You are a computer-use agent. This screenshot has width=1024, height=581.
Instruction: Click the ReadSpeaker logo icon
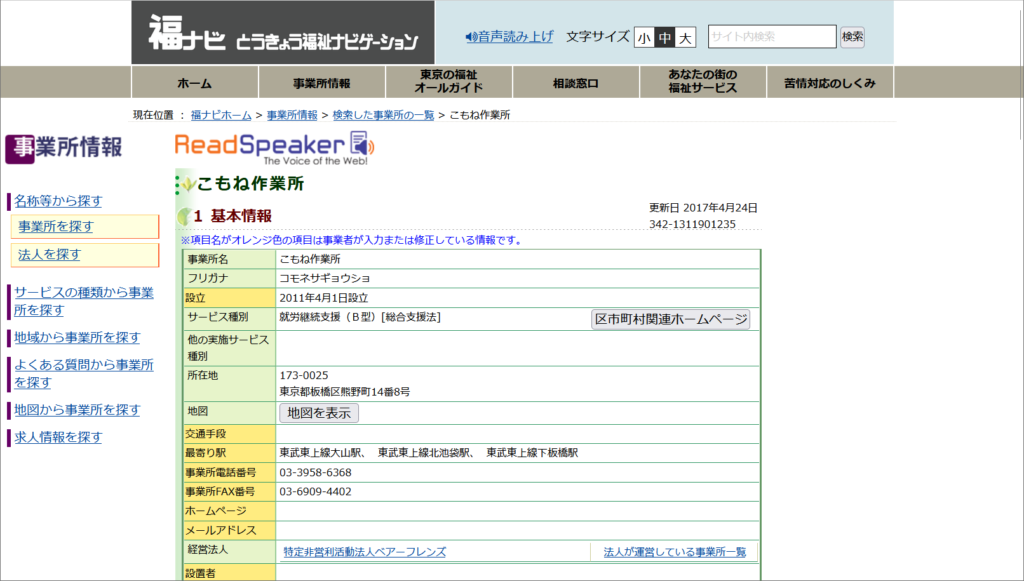coord(272,146)
